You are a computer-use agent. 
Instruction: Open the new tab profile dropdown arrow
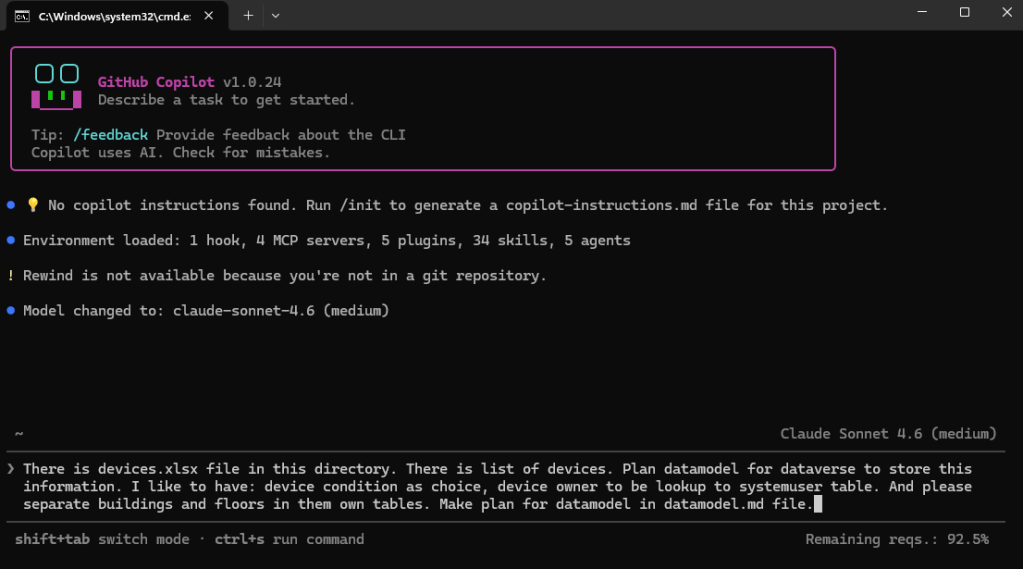click(275, 15)
